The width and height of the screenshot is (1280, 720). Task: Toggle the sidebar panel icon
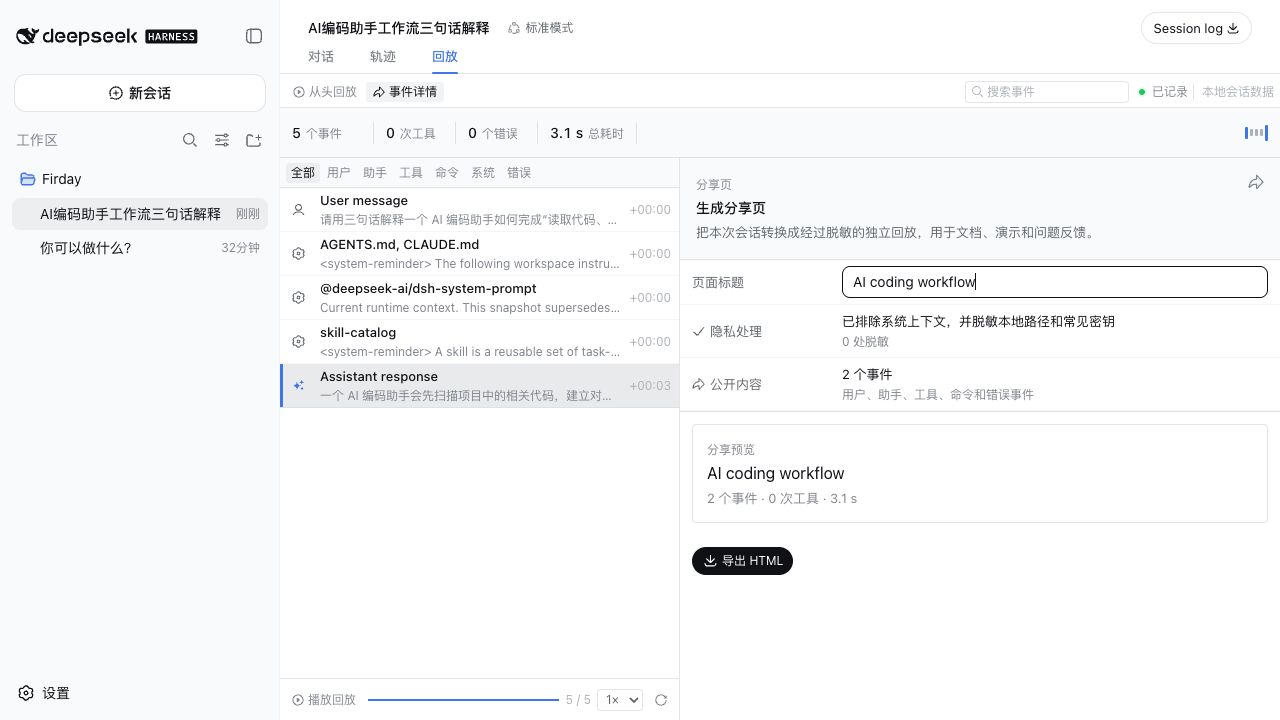254,36
